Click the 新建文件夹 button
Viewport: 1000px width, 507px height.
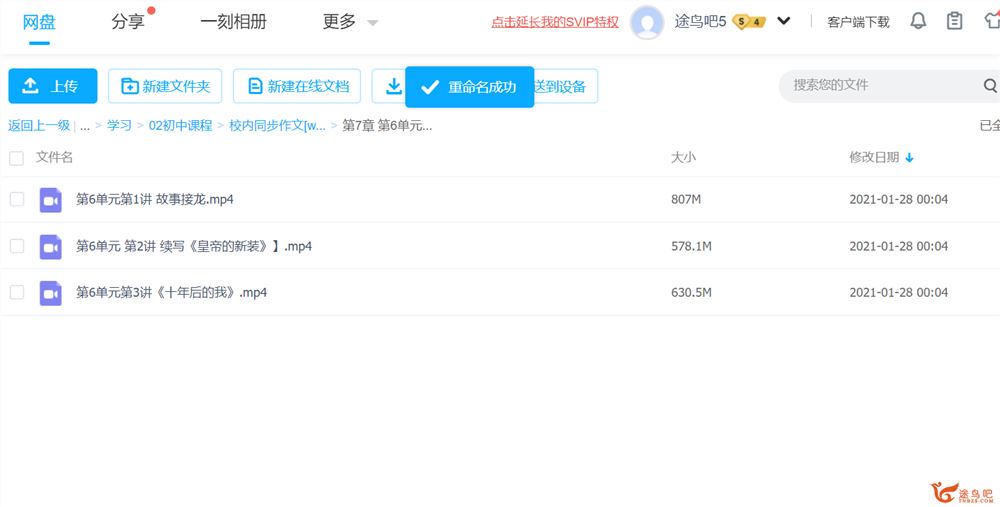(165, 86)
